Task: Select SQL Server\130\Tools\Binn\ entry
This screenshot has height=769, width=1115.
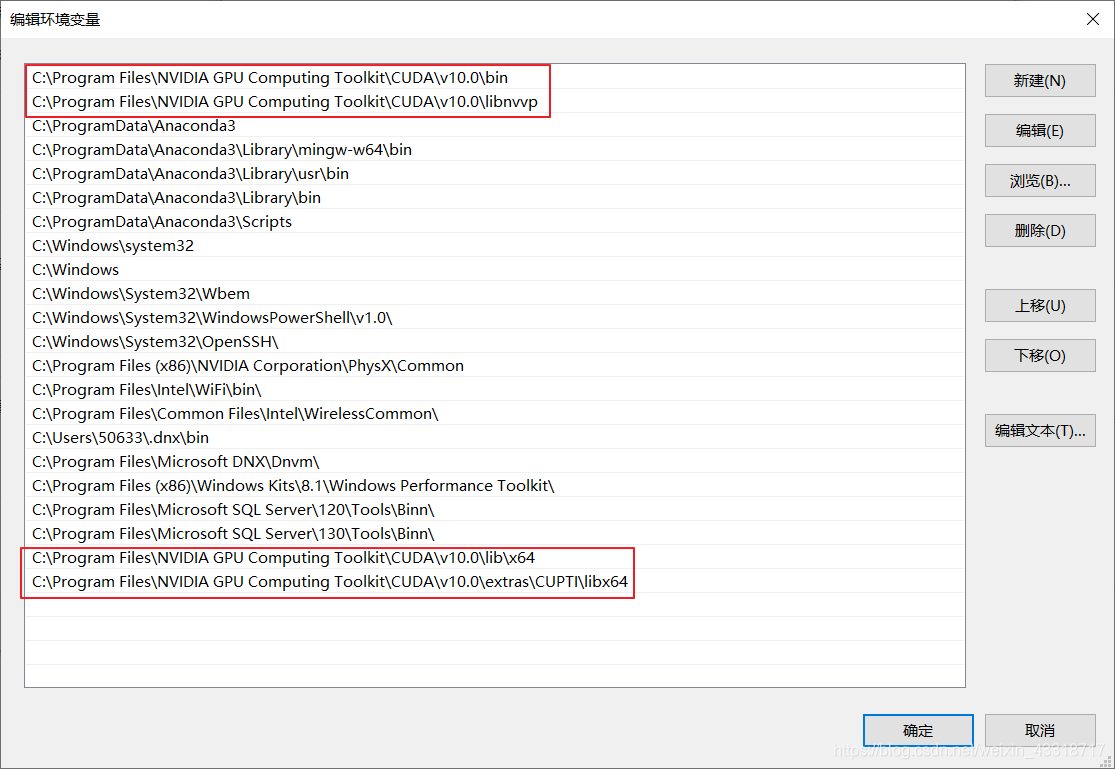Action: pos(495,534)
